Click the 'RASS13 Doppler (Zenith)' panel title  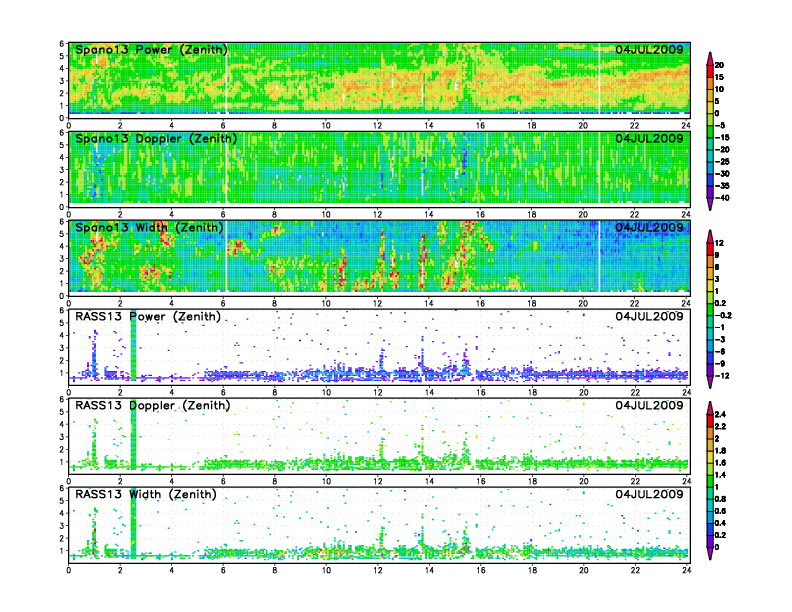click(x=153, y=405)
